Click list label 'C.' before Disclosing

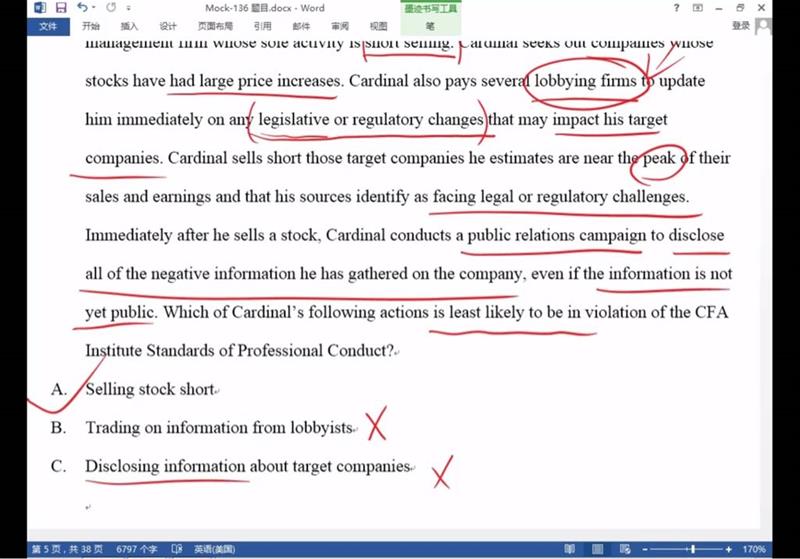pos(58,466)
